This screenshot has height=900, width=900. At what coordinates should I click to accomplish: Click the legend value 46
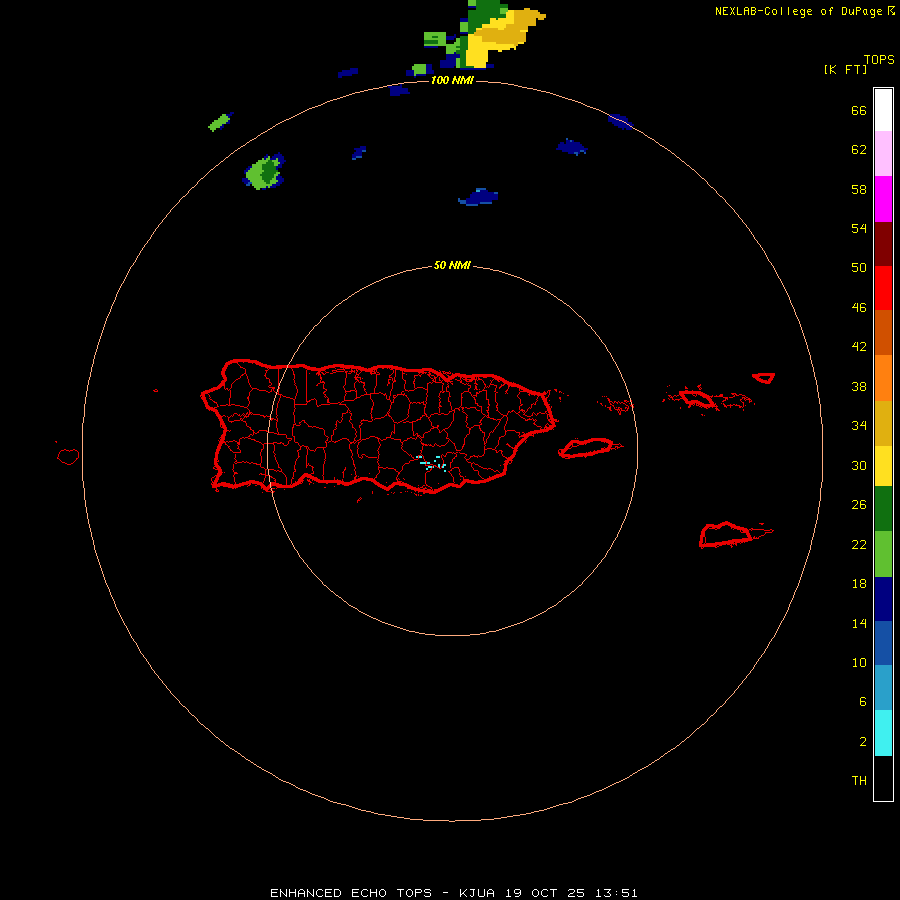coord(859,308)
